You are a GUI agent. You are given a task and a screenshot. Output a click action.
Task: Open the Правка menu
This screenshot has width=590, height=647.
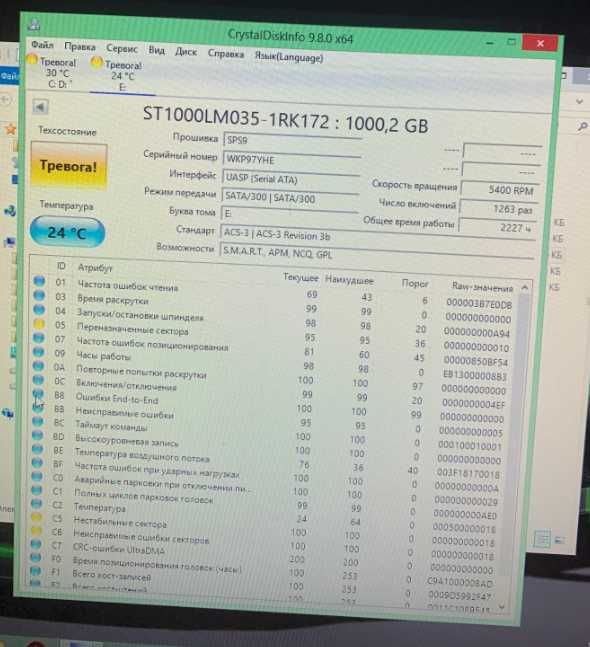pos(80,47)
